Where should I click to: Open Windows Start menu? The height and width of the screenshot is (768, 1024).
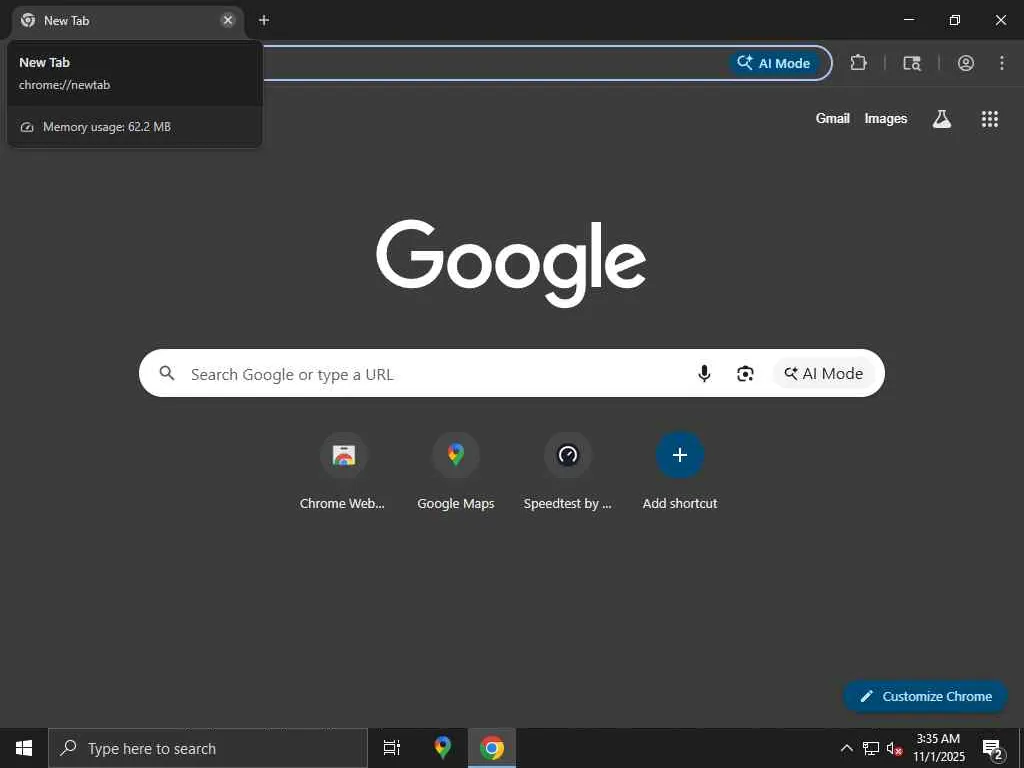[x=24, y=748]
